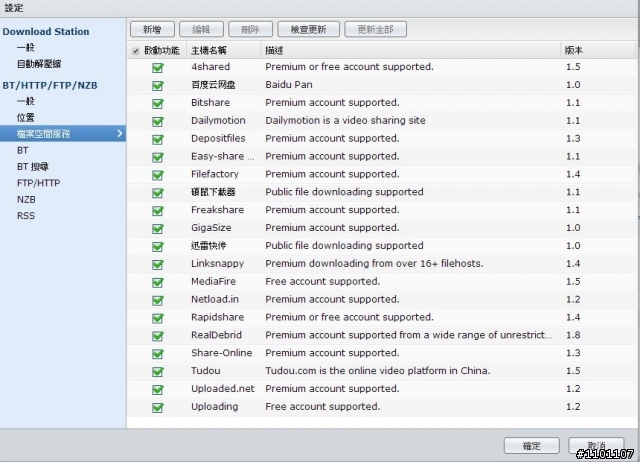Open the BT settings page

point(23,150)
